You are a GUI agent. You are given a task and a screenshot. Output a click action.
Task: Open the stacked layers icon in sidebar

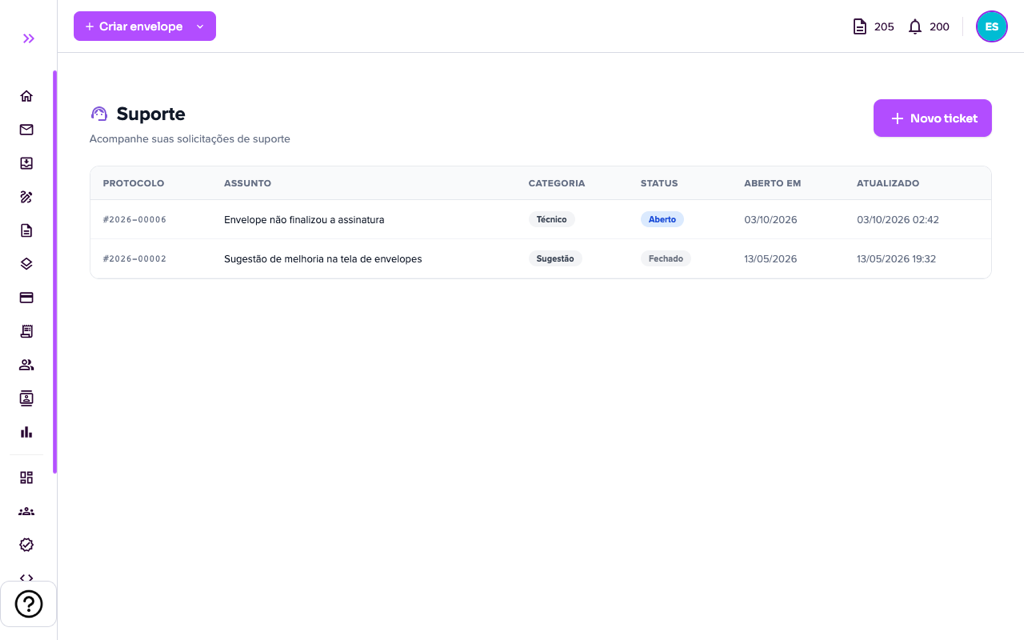point(26,264)
